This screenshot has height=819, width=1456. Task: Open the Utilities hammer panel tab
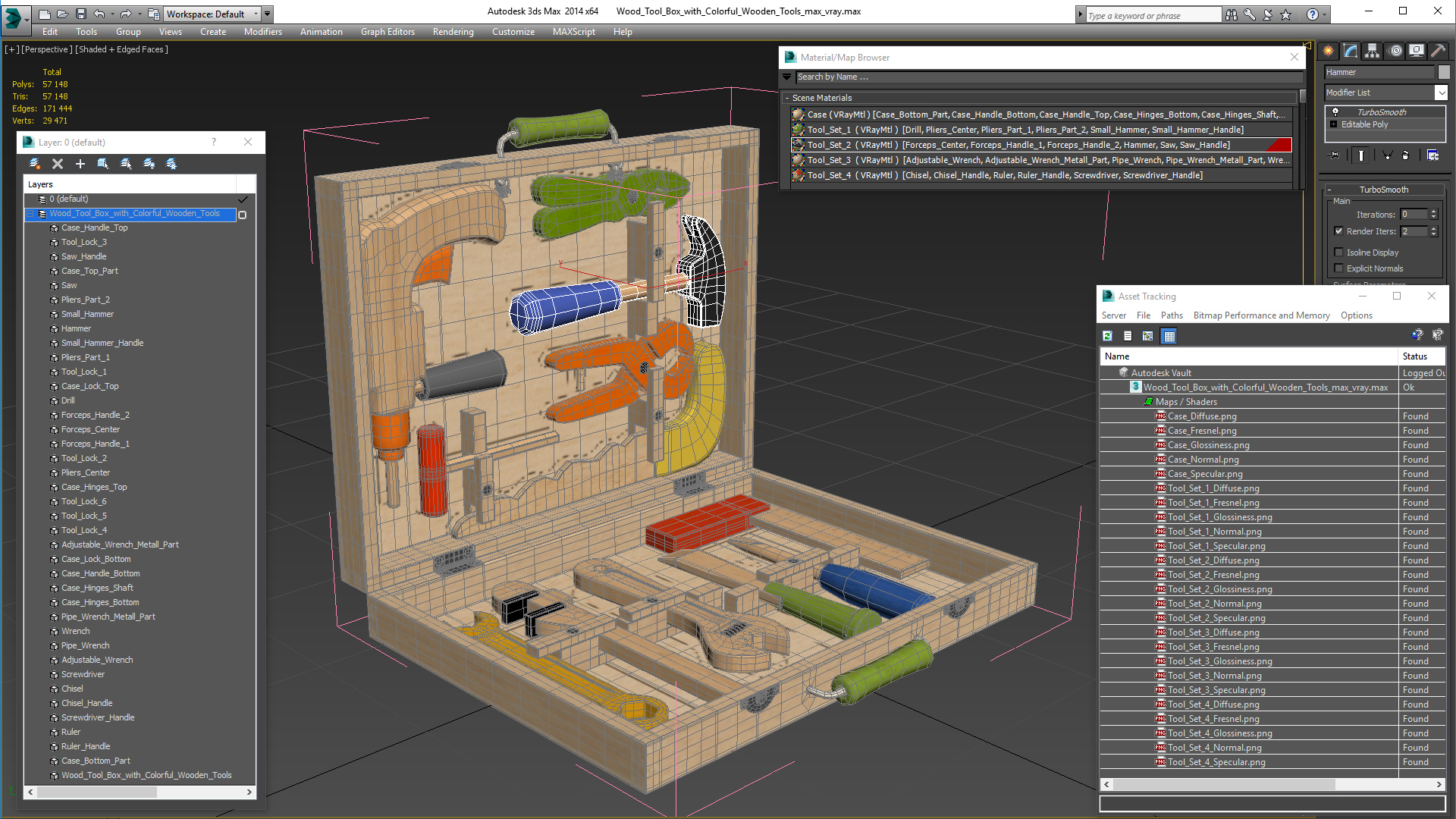coord(1439,51)
